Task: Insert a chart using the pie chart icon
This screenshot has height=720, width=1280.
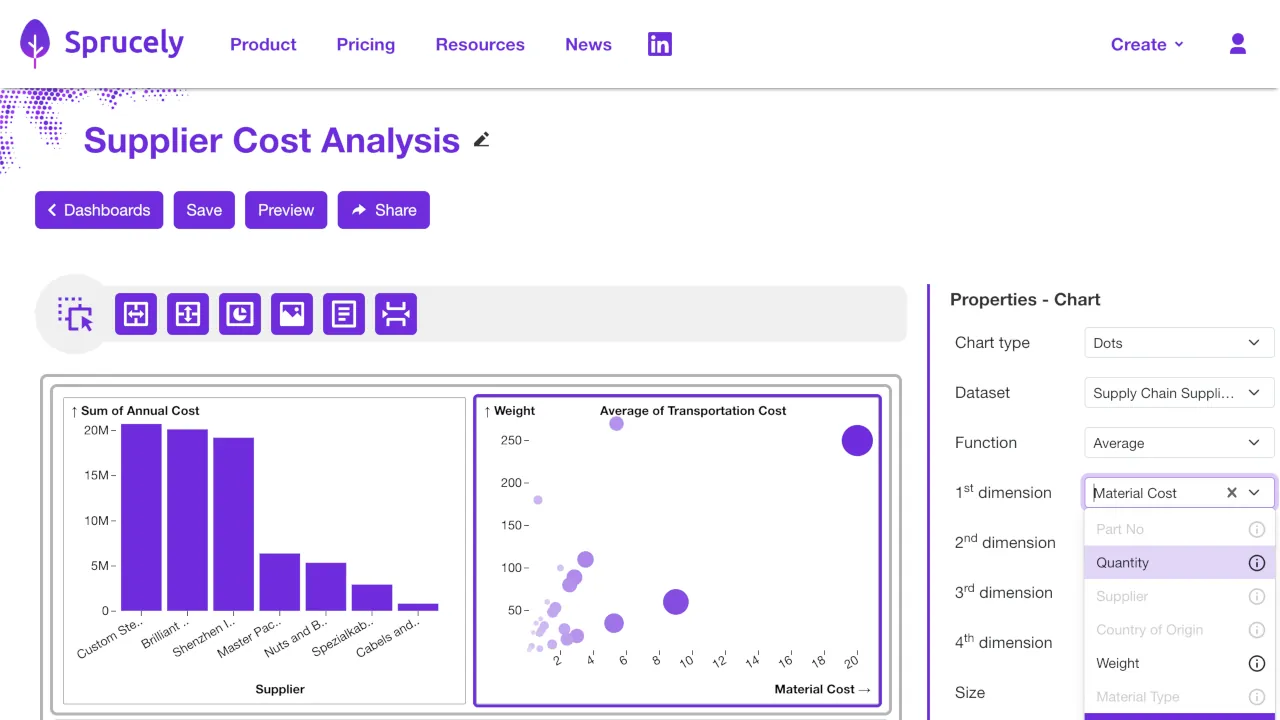Action: 239,313
